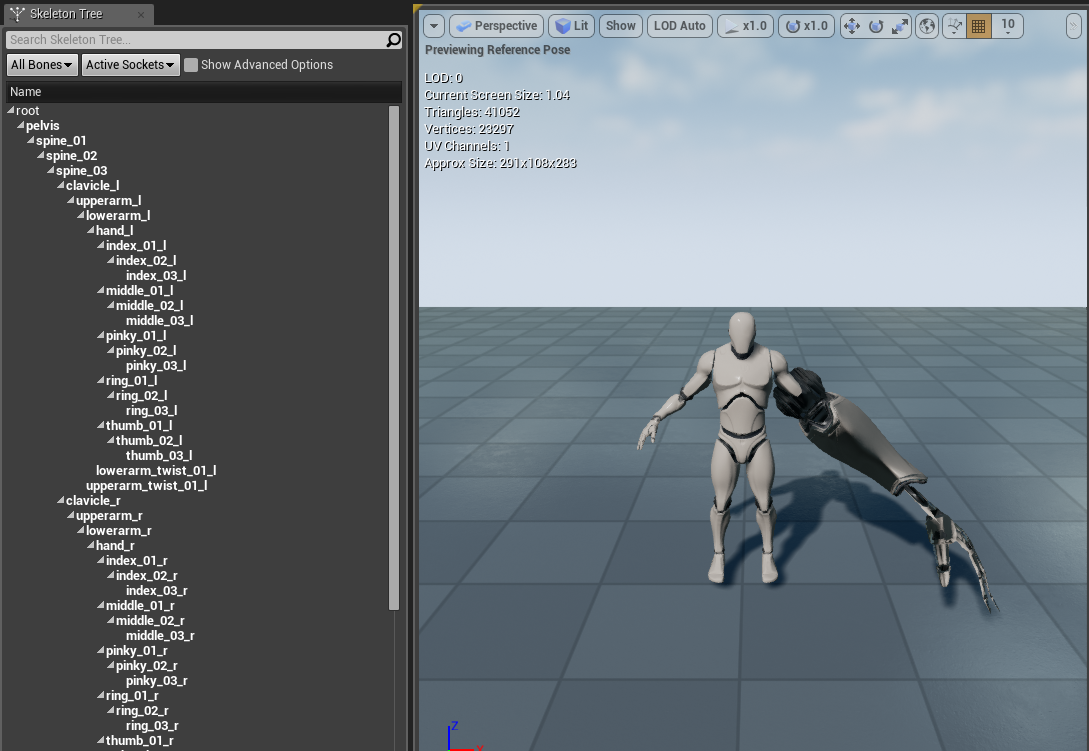Collapse the hand_r bone node
The width and height of the screenshot is (1089, 751).
tap(91, 545)
